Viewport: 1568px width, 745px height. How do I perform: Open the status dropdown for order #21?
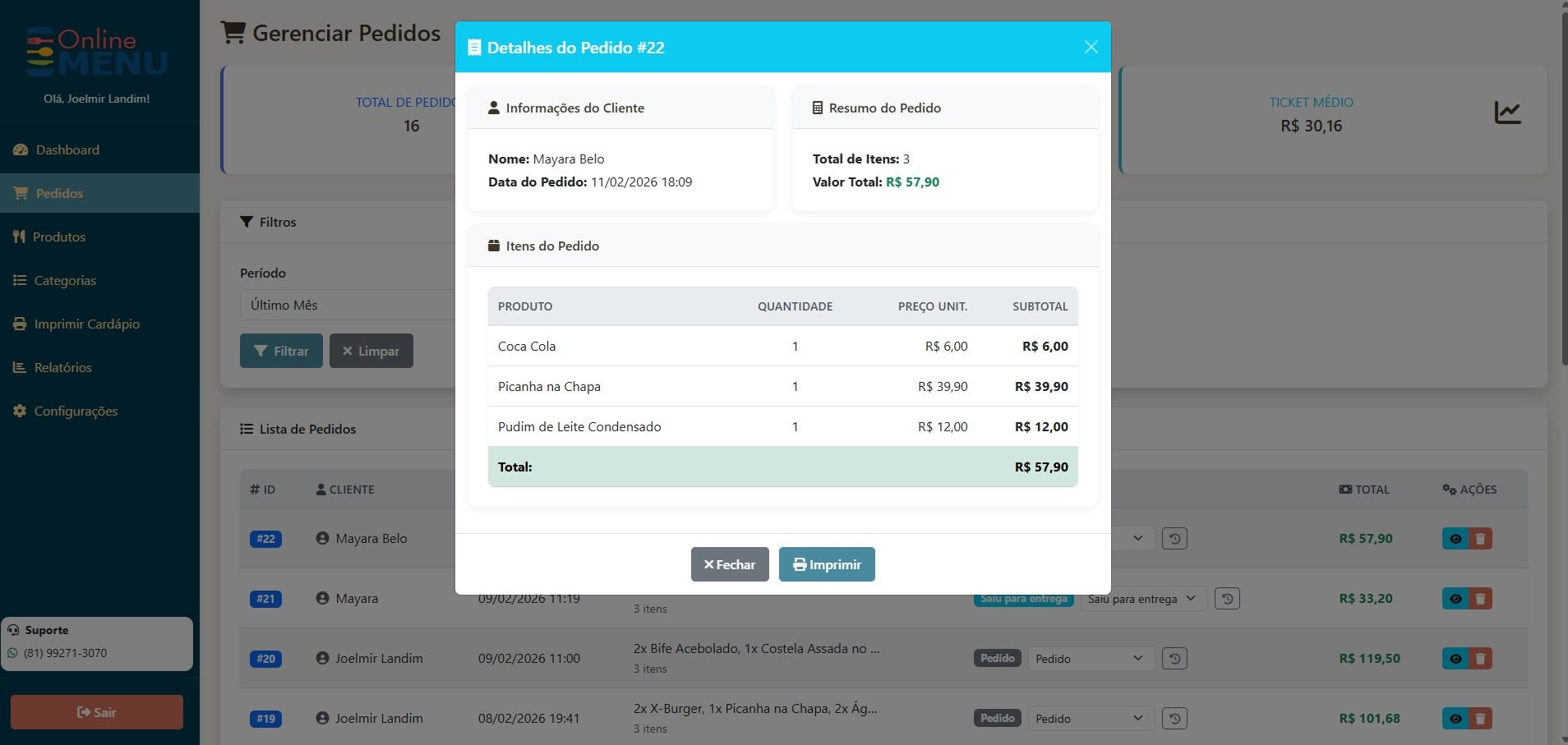coord(1142,598)
